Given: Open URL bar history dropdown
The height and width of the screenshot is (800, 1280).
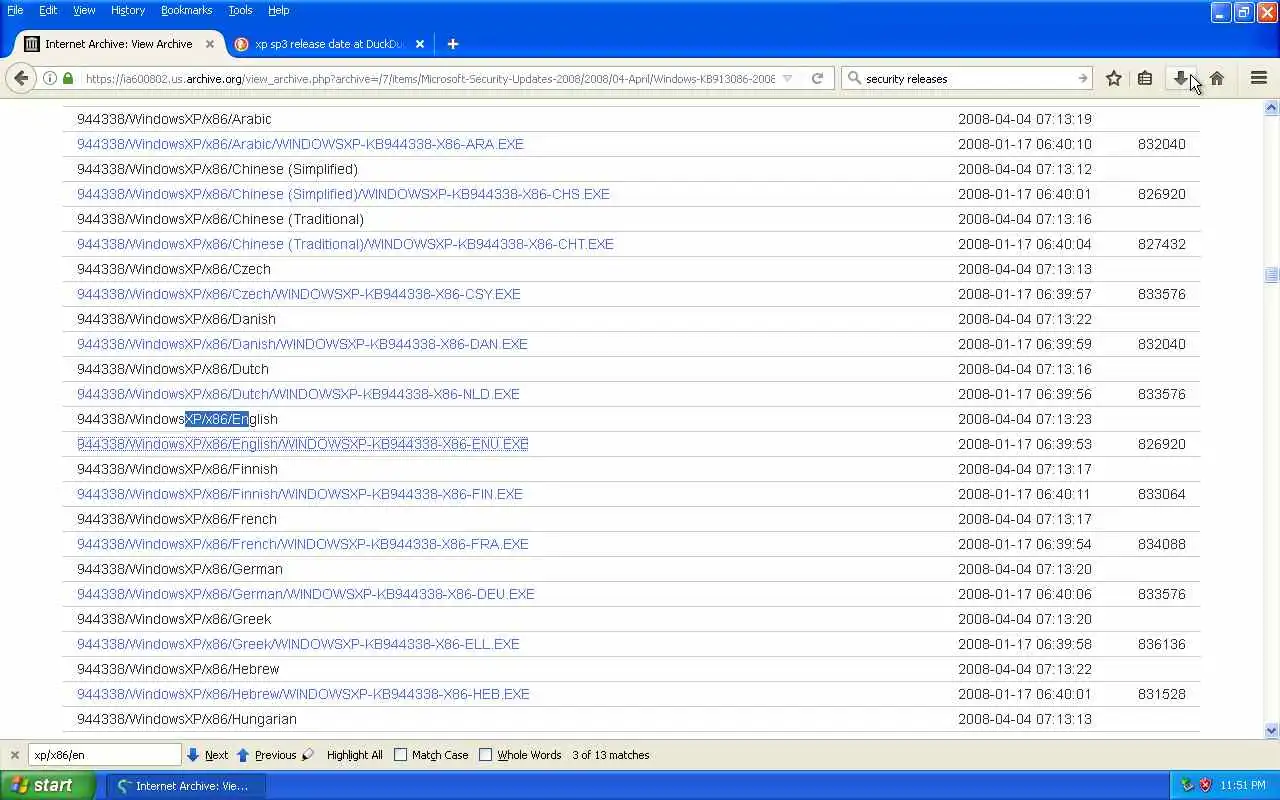Looking at the screenshot, I should (787, 78).
